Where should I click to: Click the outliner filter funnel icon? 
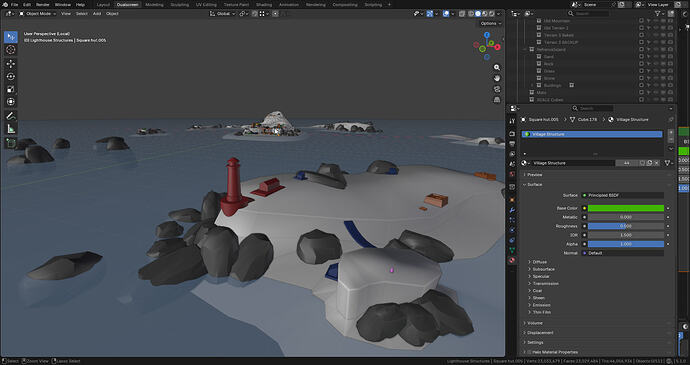click(657, 14)
